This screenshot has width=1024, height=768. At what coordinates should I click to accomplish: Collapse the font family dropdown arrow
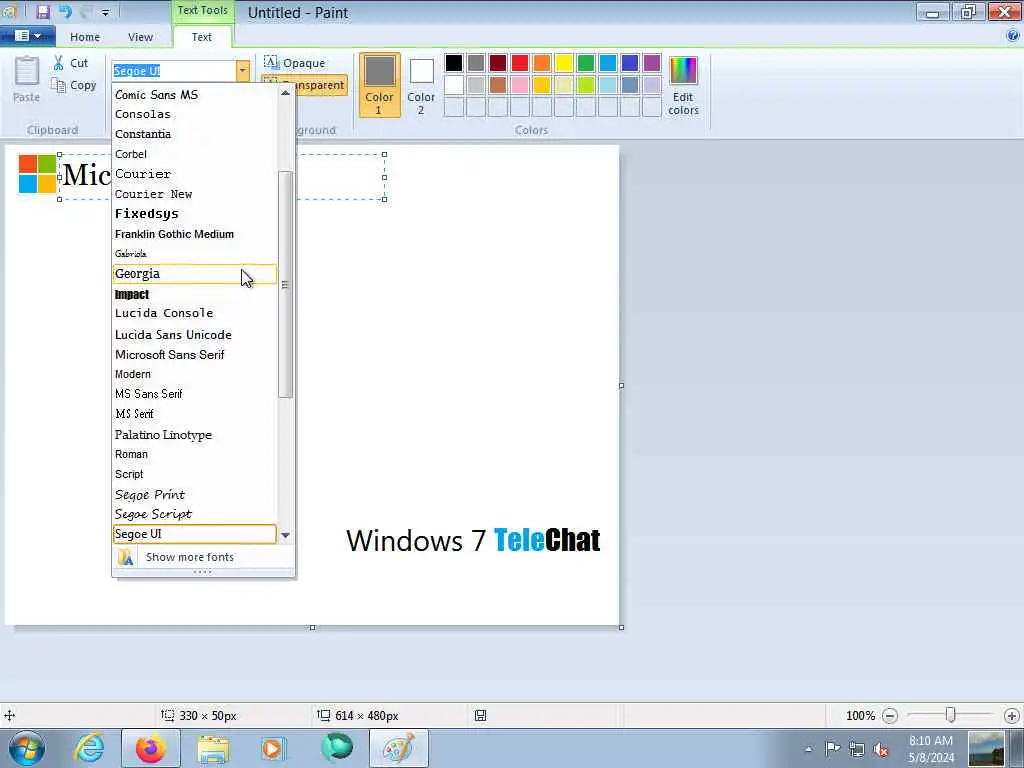click(x=242, y=71)
